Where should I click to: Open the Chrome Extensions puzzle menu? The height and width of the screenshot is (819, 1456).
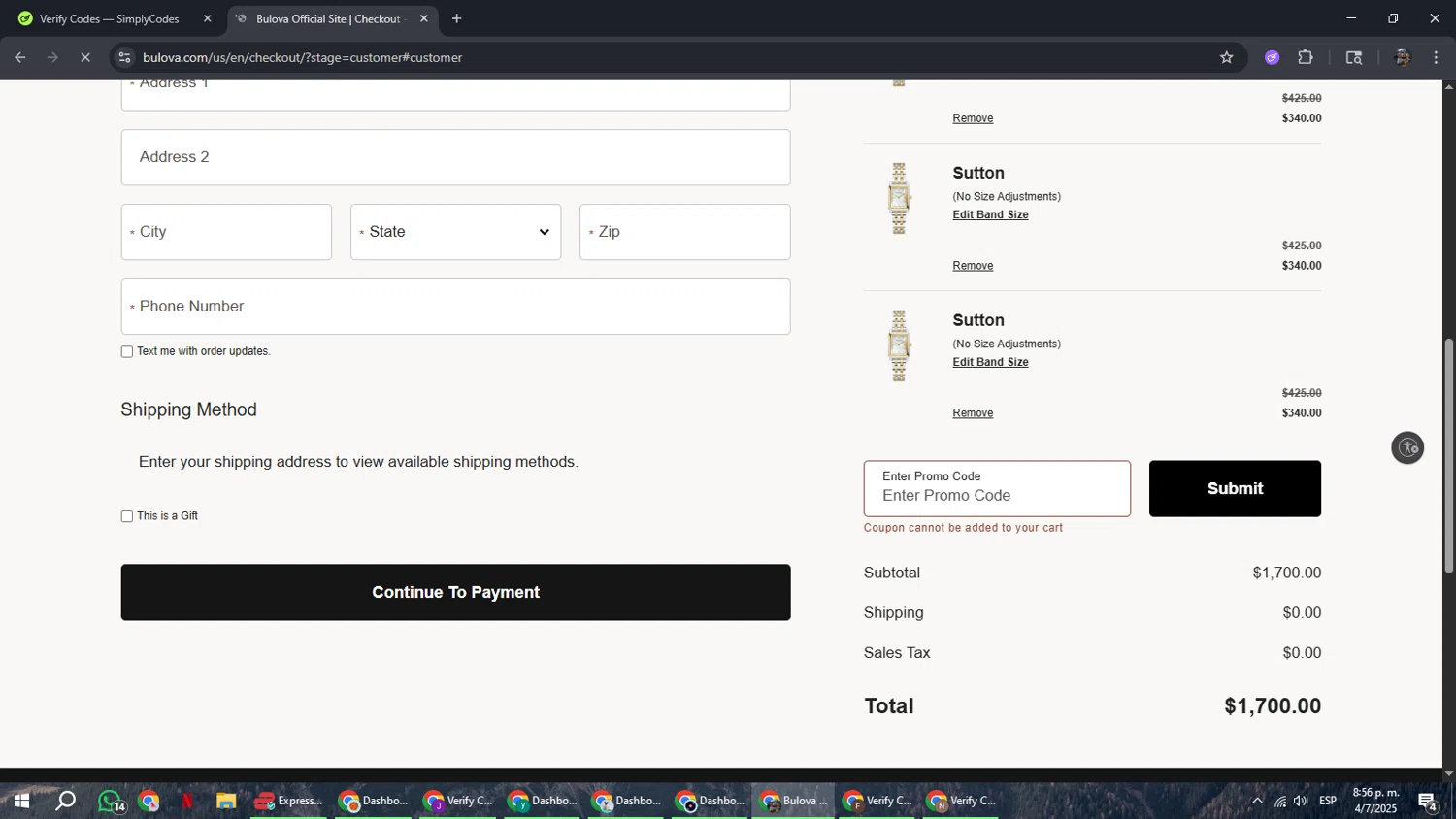pos(1306,57)
